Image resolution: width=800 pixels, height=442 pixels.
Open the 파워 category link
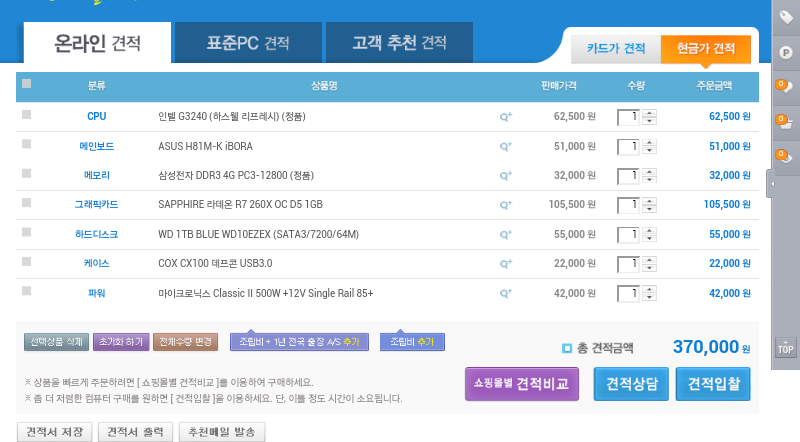tap(96, 293)
